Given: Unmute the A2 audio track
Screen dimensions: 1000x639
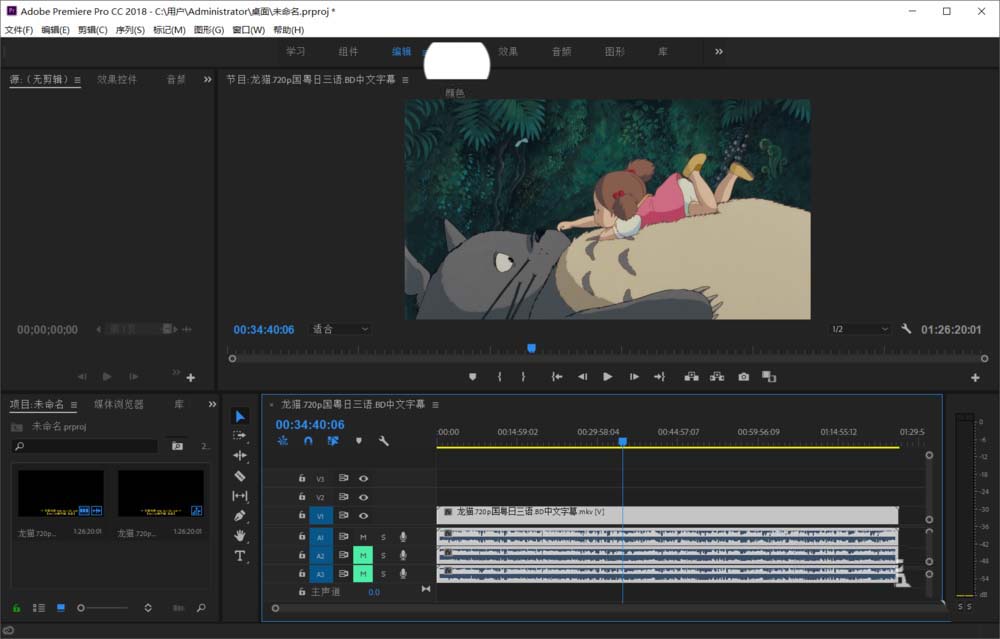Looking at the screenshot, I should pyautogui.click(x=363, y=554).
